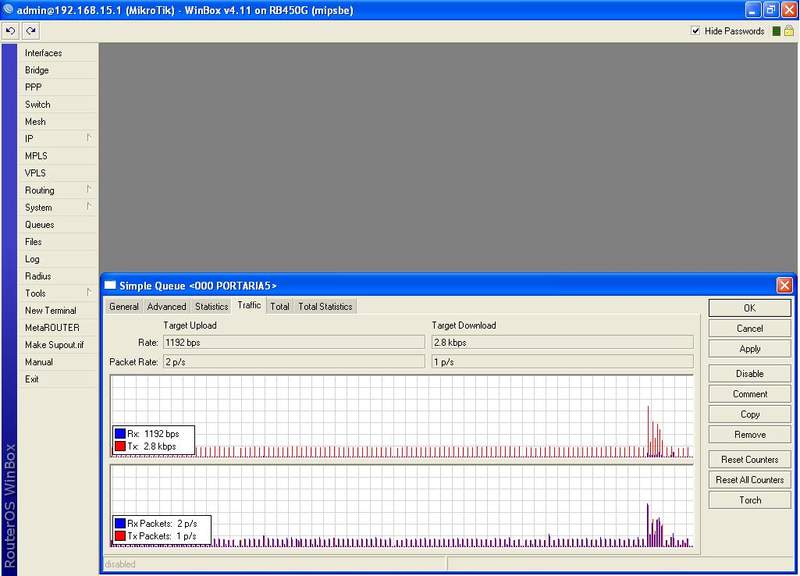
Task: Toggle the Hide Passwords checkbox
Action: 696,31
